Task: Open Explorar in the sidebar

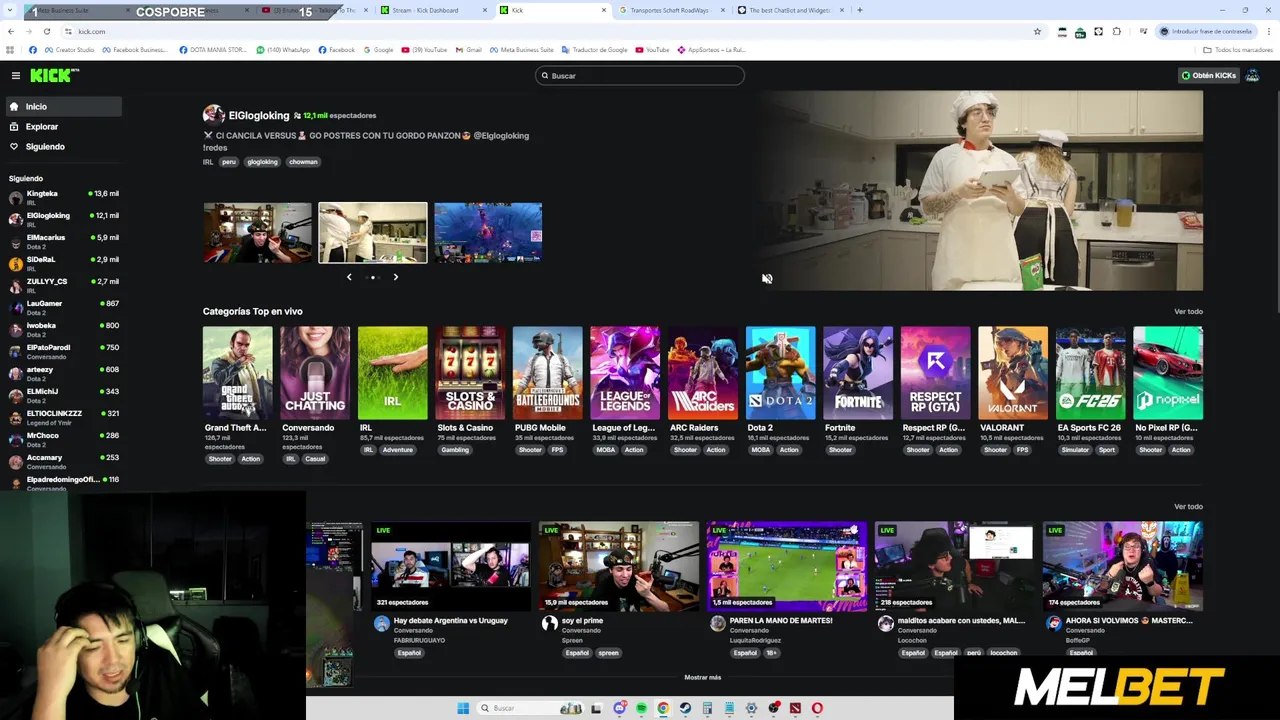Action: click(x=62, y=126)
